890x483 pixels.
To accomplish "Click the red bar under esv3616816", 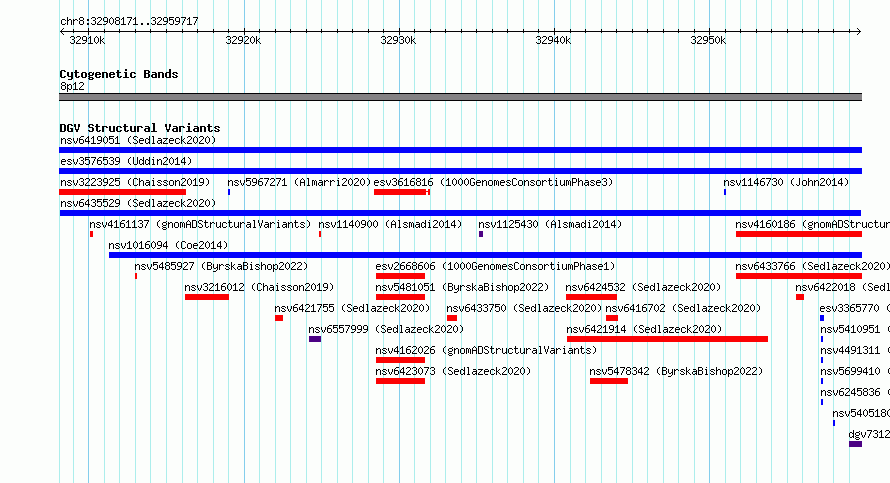I will point(402,192).
